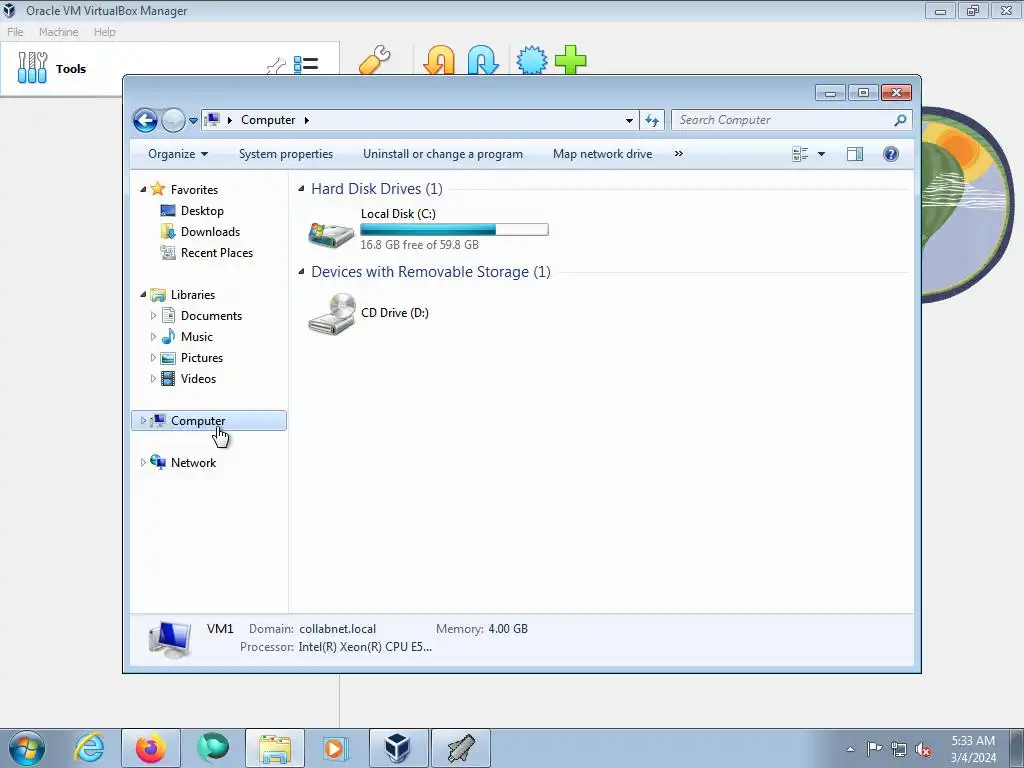1024x768 pixels.
Task: Click the Local Disk usage bar
Action: (x=455, y=229)
